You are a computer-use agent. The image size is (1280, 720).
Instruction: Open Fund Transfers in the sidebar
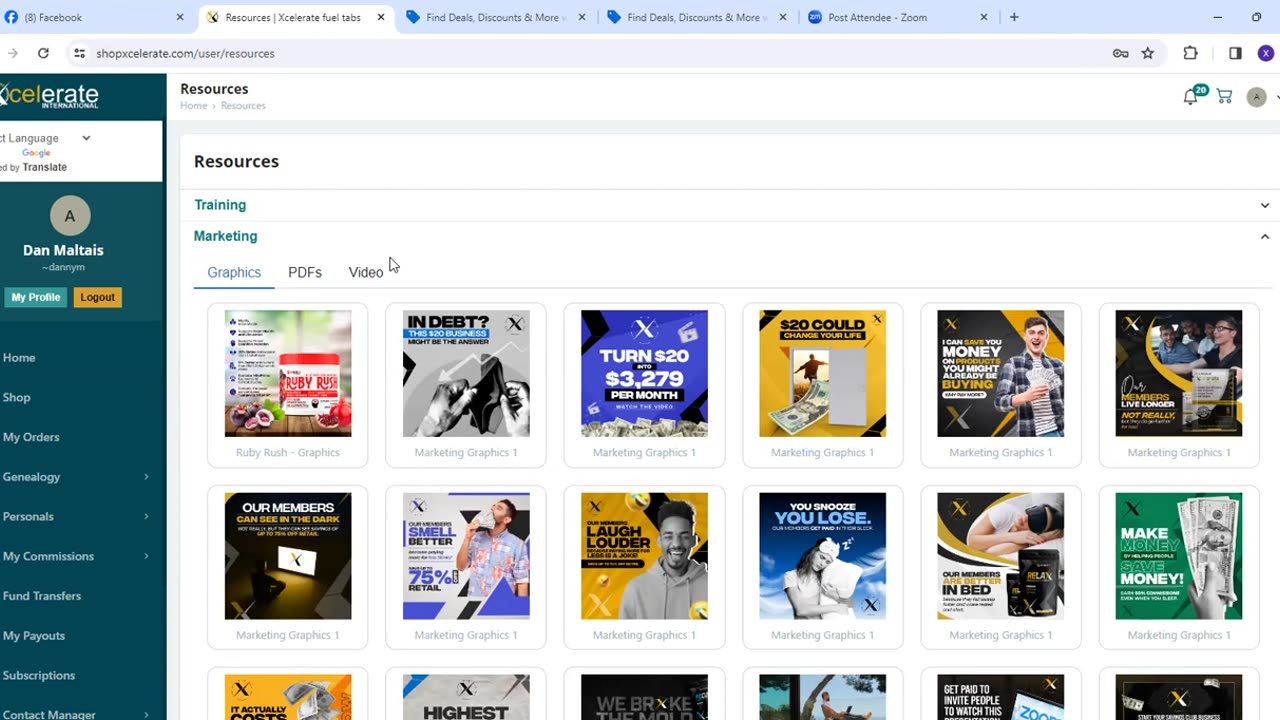click(42, 596)
